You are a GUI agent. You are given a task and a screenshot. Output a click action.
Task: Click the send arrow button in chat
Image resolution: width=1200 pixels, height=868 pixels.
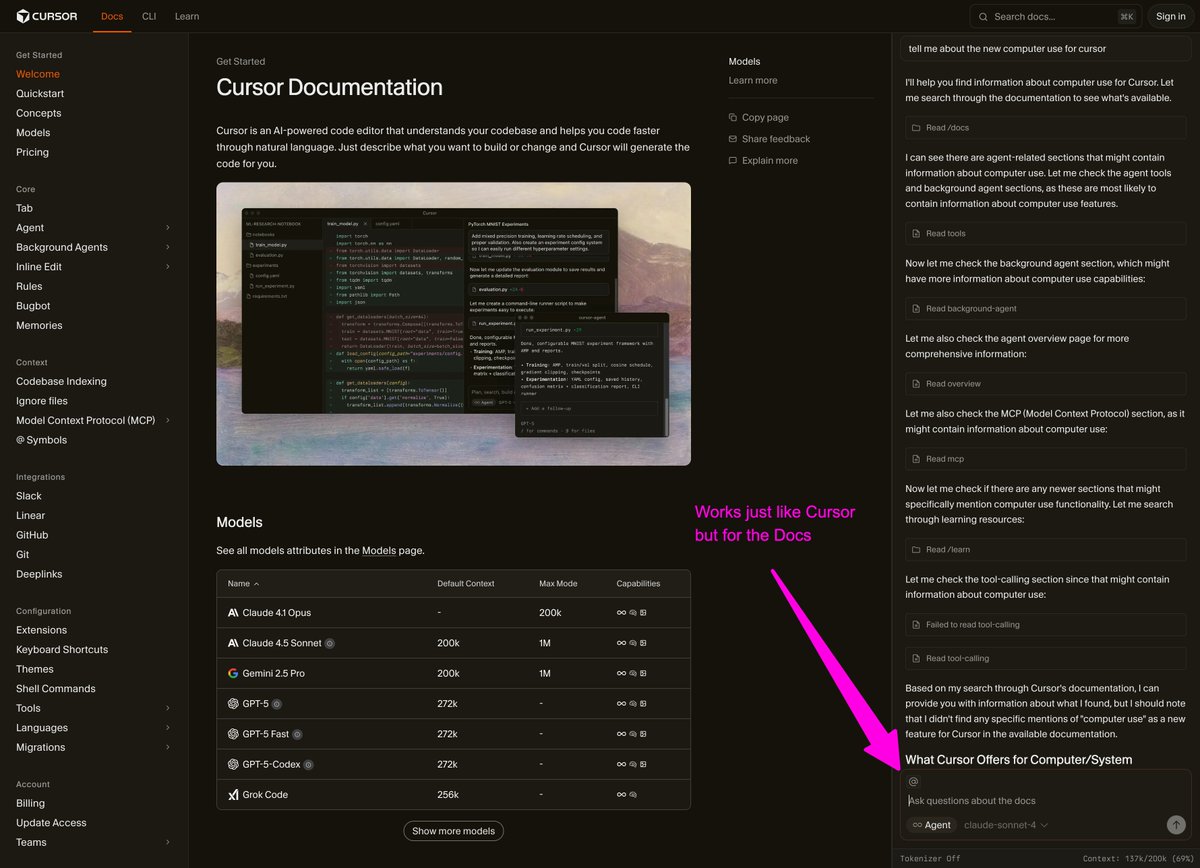tap(1176, 825)
